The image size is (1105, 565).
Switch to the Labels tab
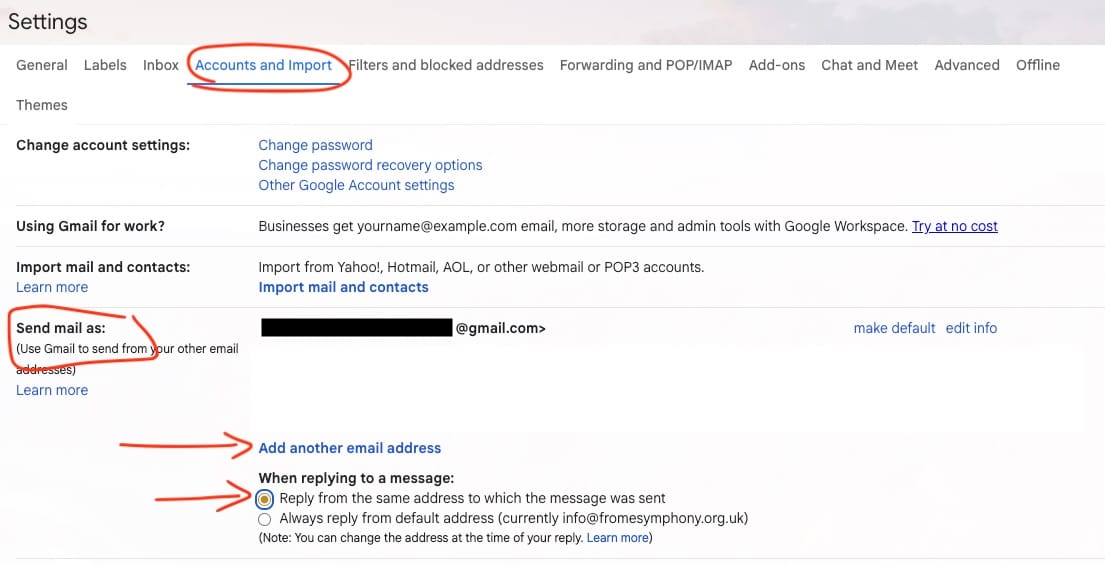click(x=105, y=65)
